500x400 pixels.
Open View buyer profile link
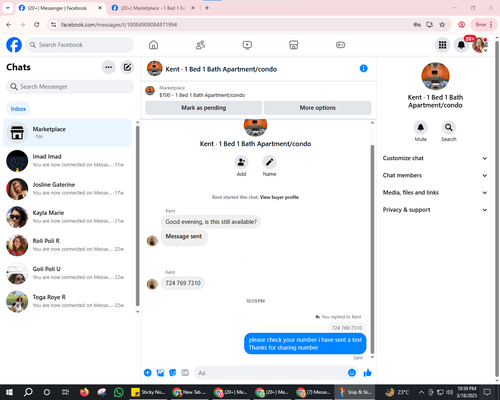[279, 197]
